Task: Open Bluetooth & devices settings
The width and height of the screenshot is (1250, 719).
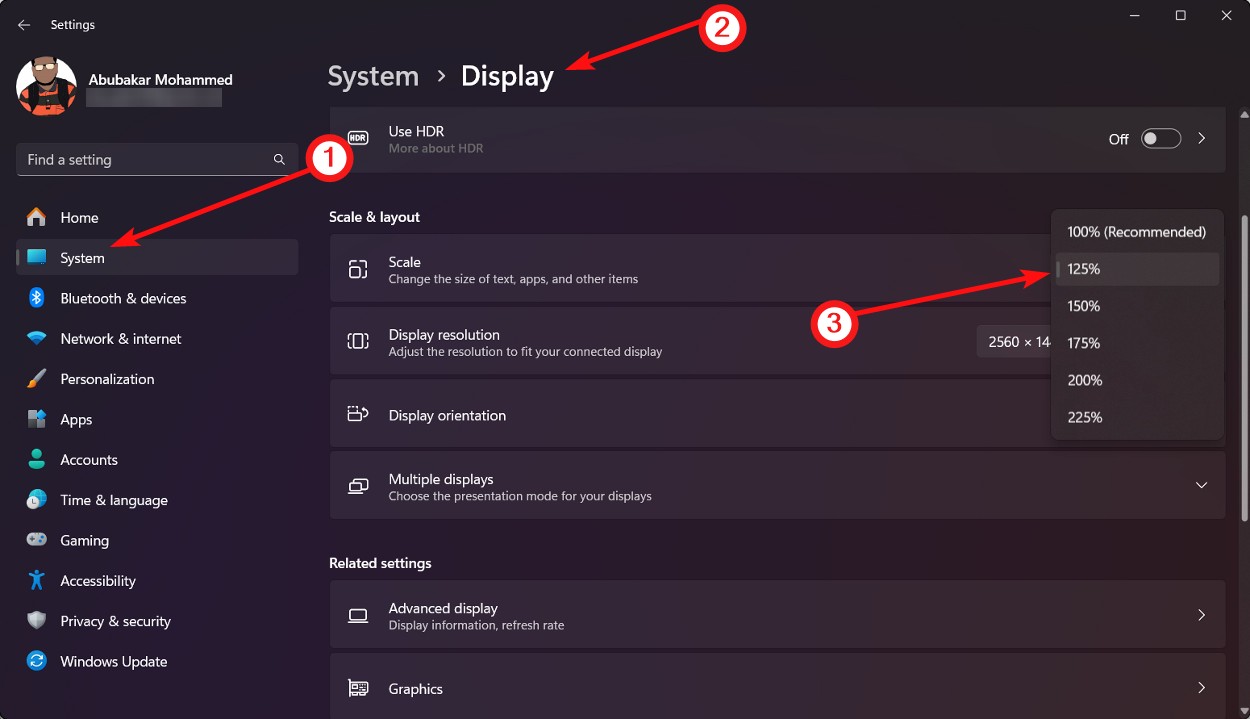Action: [x=123, y=297]
